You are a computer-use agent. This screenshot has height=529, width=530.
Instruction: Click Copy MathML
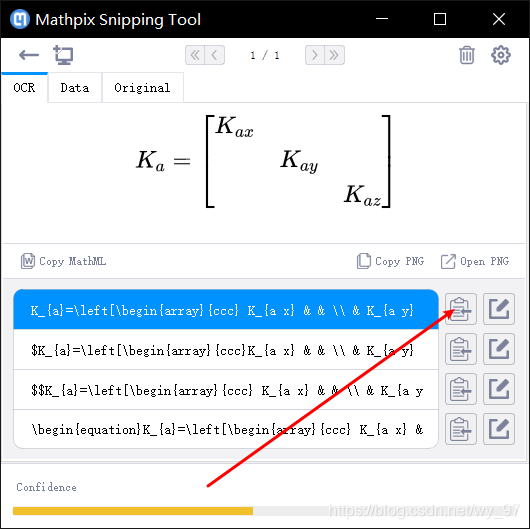tap(63, 261)
